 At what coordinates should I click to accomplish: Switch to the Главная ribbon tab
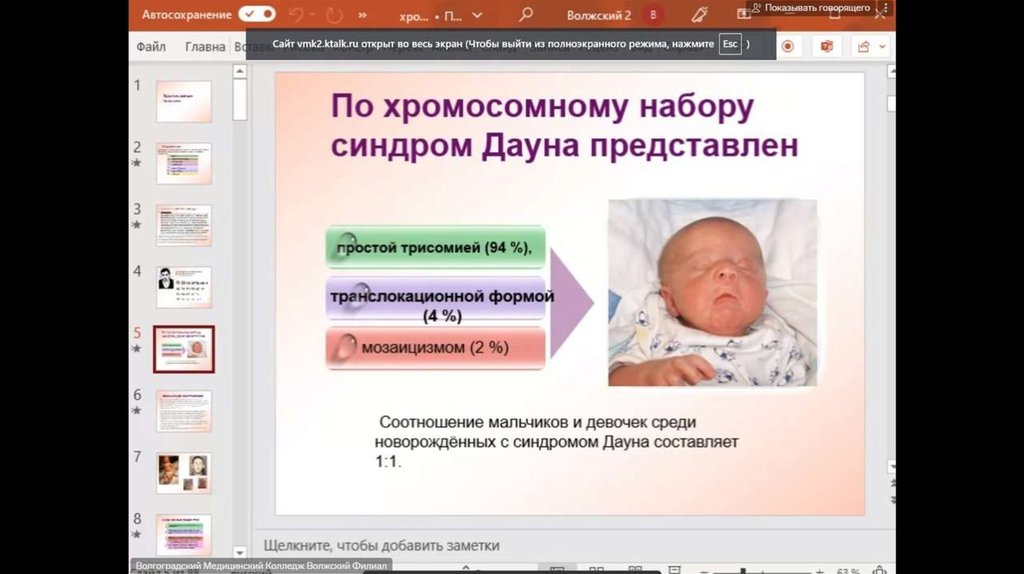205,47
